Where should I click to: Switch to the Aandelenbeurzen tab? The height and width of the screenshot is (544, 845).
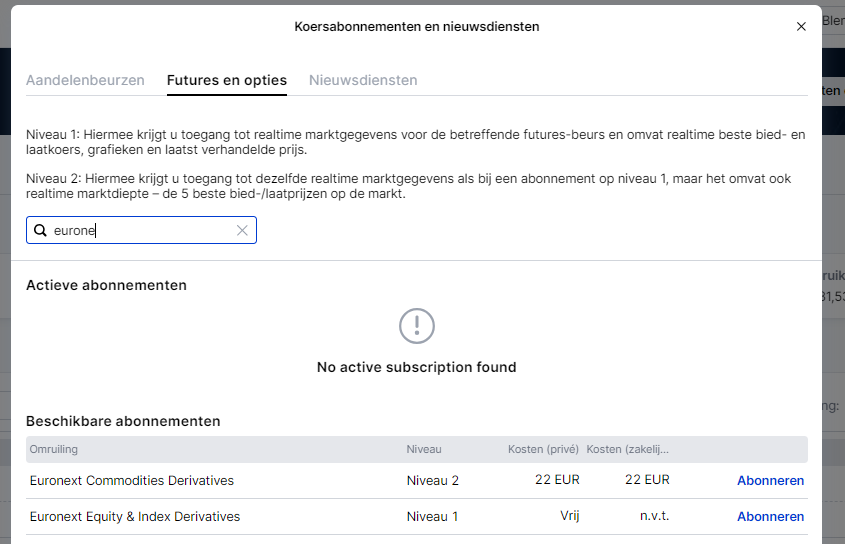tap(85, 80)
